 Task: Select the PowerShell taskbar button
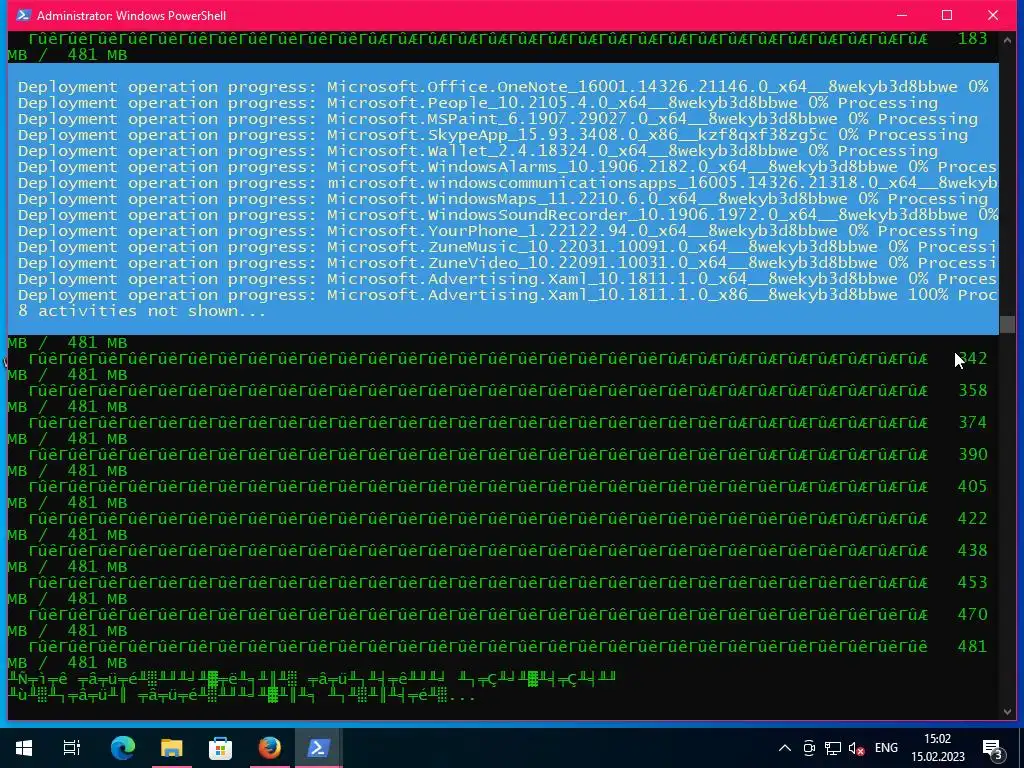click(x=319, y=748)
